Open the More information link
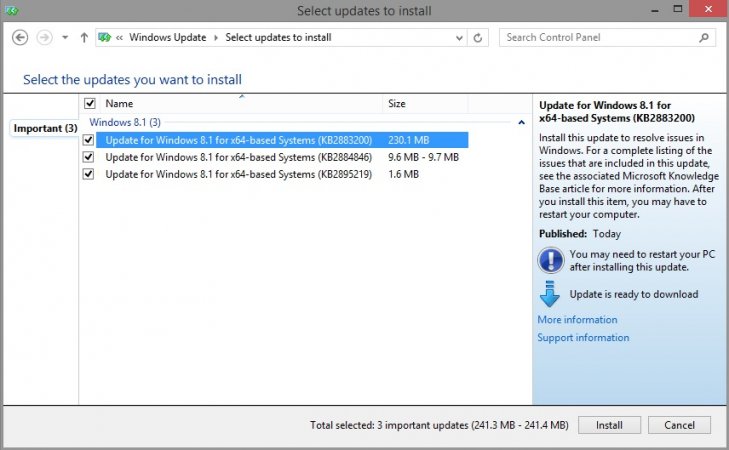The width and height of the screenshot is (729, 450). point(577,319)
